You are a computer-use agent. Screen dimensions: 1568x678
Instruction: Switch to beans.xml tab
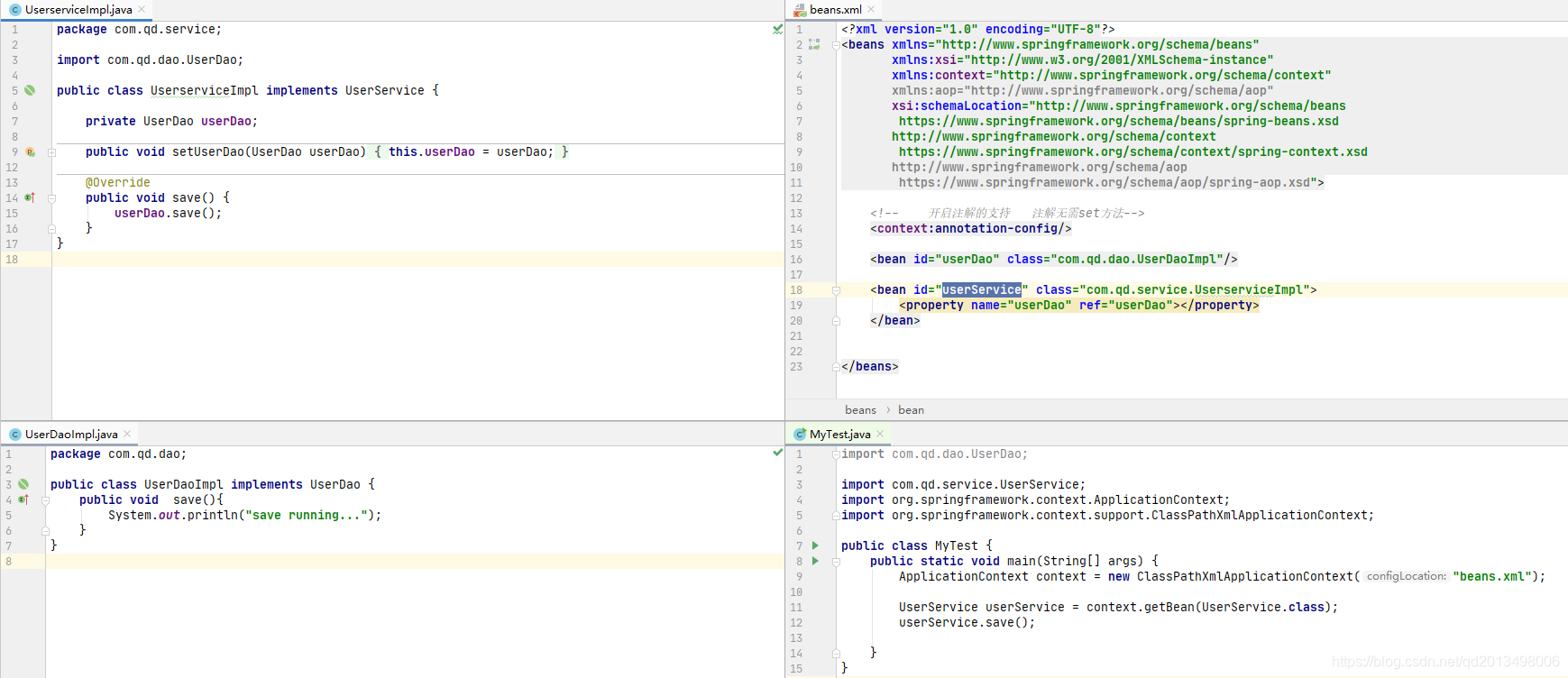836,10
